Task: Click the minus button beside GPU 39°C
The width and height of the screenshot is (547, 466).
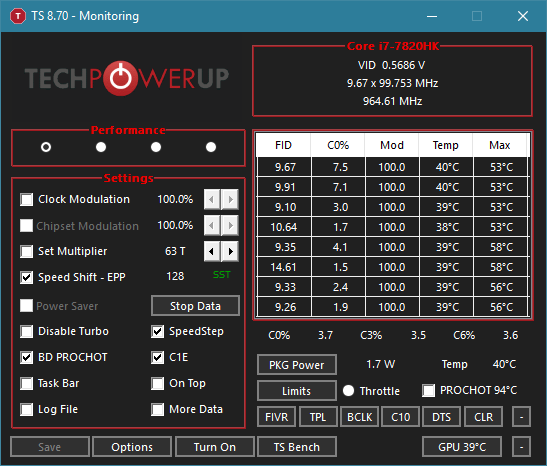Action: click(x=522, y=447)
